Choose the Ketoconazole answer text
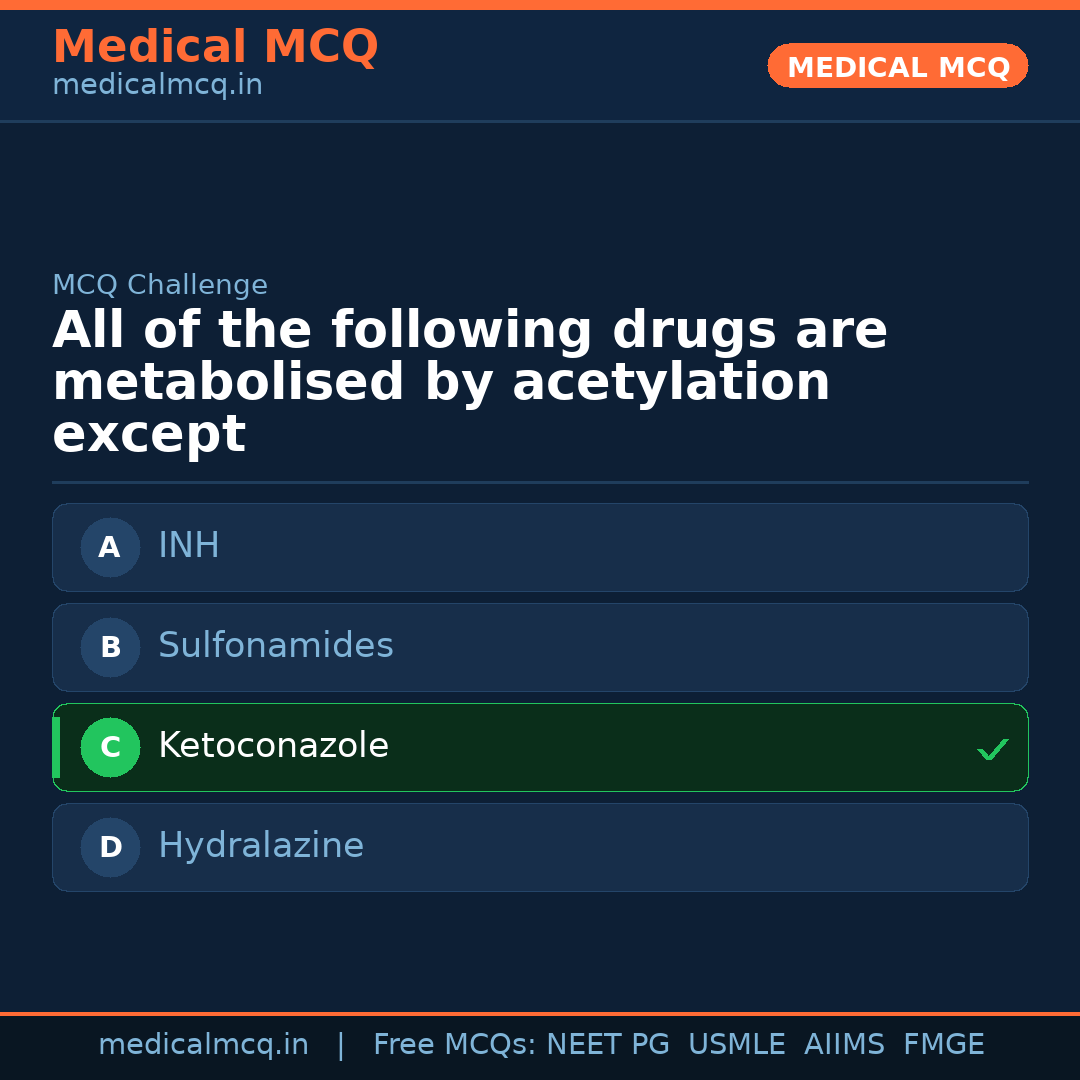The width and height of the screenshot is (1080, 1080). click(273, 746)
